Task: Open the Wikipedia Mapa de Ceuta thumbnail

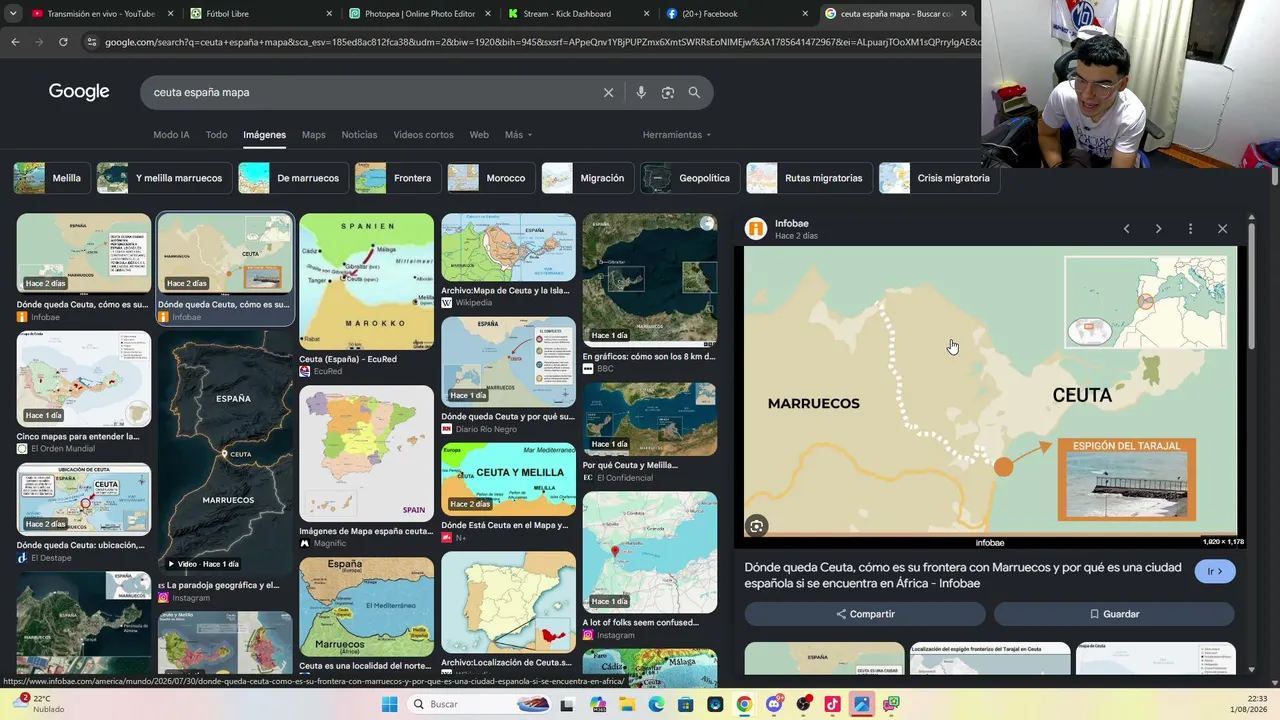Action: click(509, 247)
